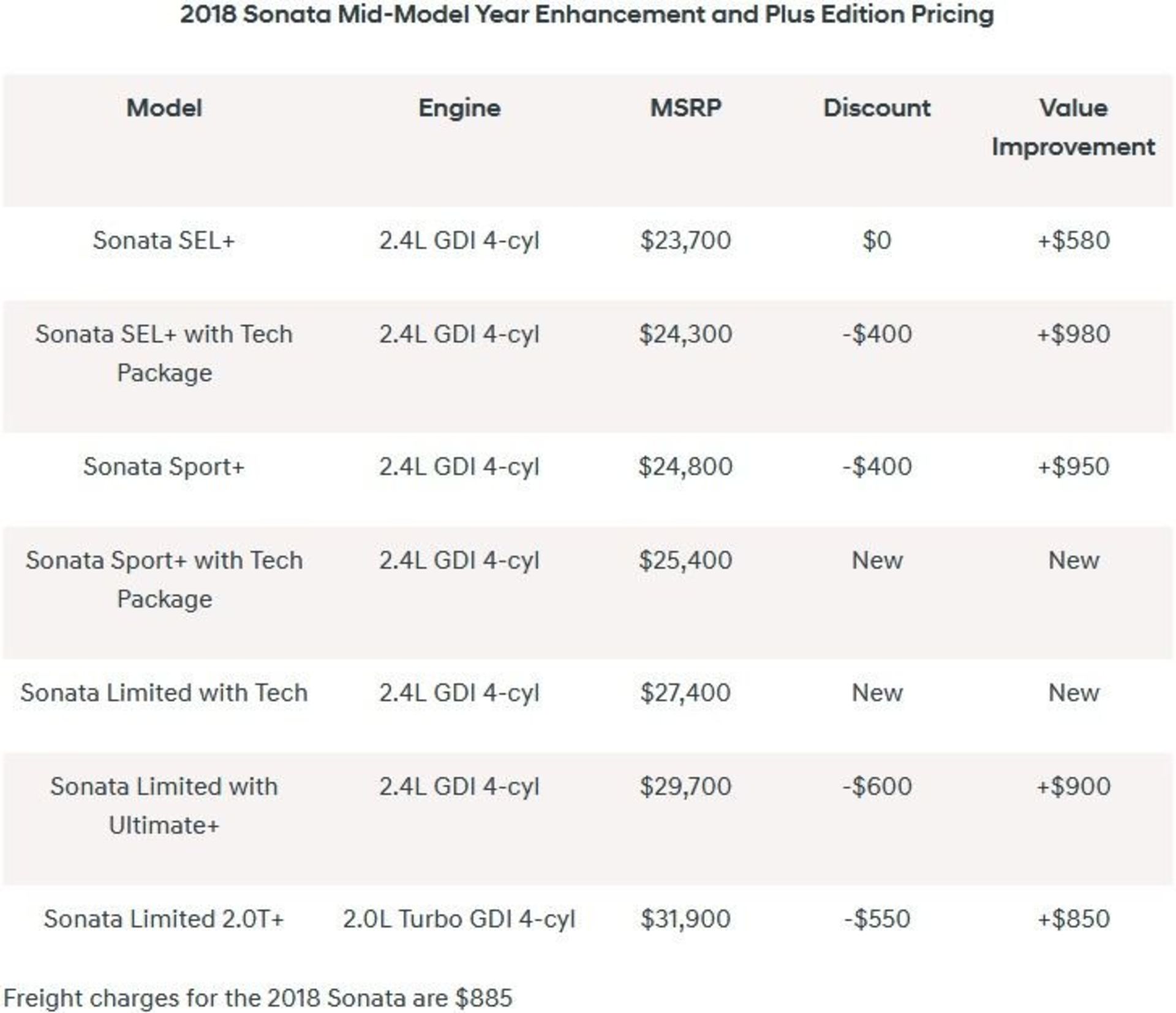Select the $23,700 MSRP price

(685, 240)
